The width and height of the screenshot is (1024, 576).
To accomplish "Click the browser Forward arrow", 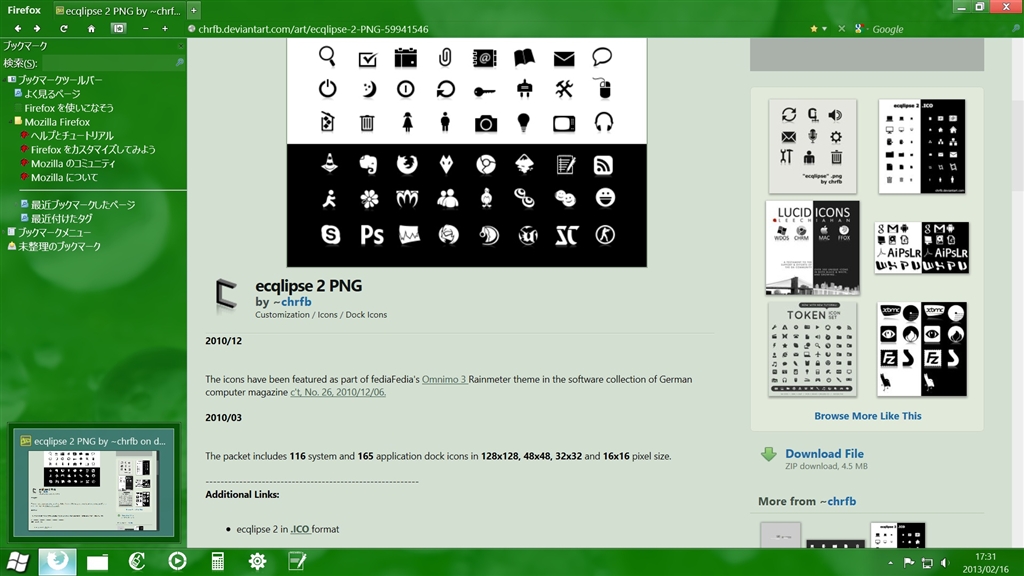I will [x=37, y=29].
